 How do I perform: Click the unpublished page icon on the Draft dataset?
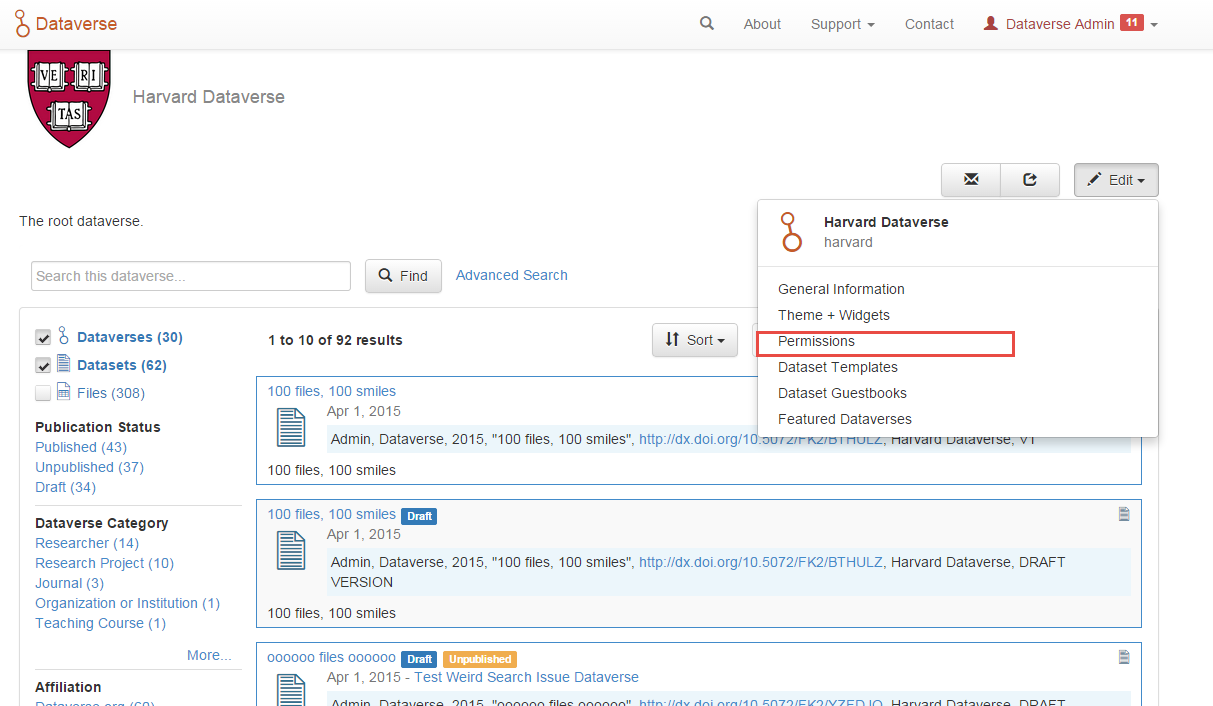pos(1124,513)
